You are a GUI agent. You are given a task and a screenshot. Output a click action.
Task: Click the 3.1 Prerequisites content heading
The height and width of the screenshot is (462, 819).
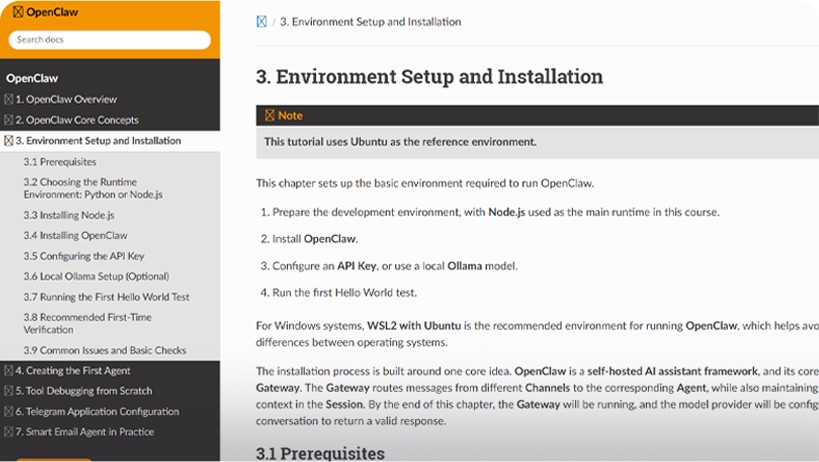[x=320, y=453]
